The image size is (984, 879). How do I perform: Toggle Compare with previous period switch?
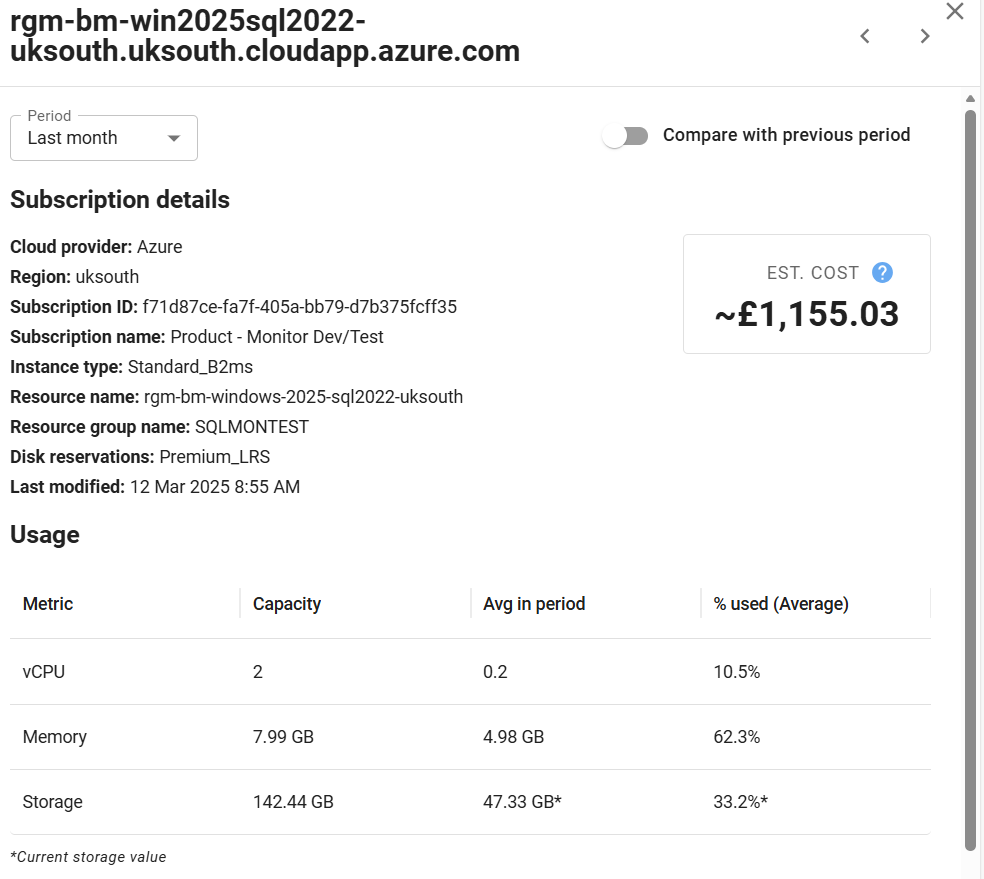click(x=626, y=136)
